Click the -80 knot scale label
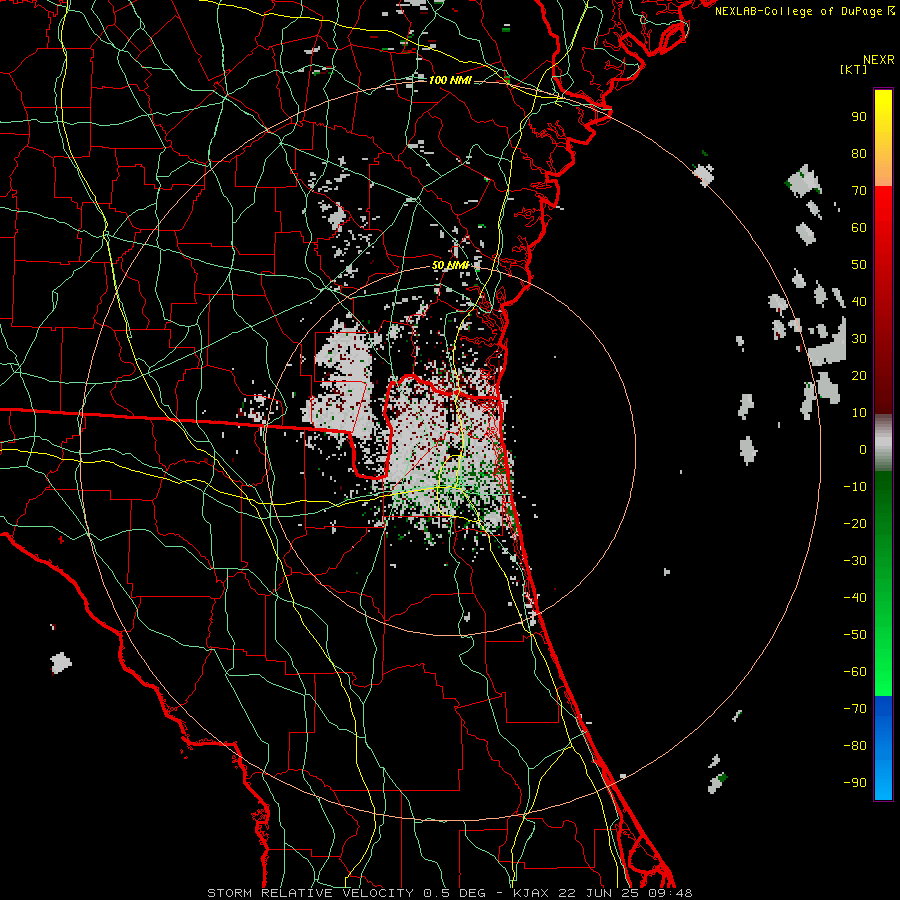The image size is (900, 900). click(x=855, y=746)
